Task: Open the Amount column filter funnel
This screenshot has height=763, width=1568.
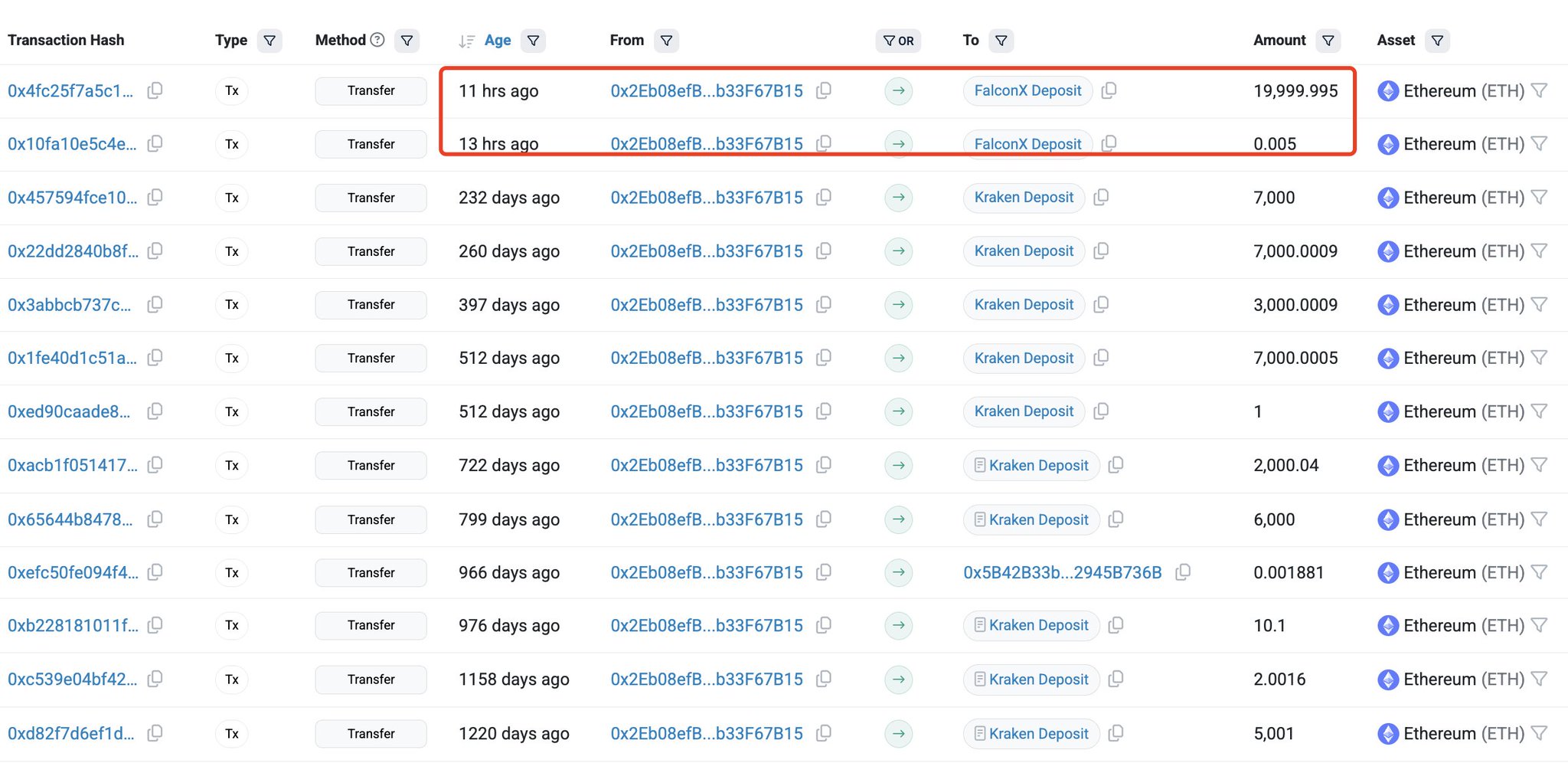Action: [1329, 41]
